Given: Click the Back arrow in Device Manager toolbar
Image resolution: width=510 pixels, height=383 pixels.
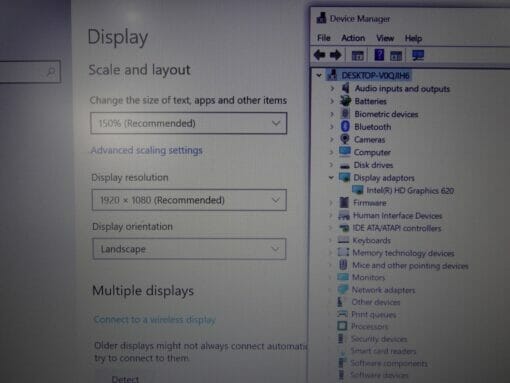Looking at the screenshot, I should 320,55.
